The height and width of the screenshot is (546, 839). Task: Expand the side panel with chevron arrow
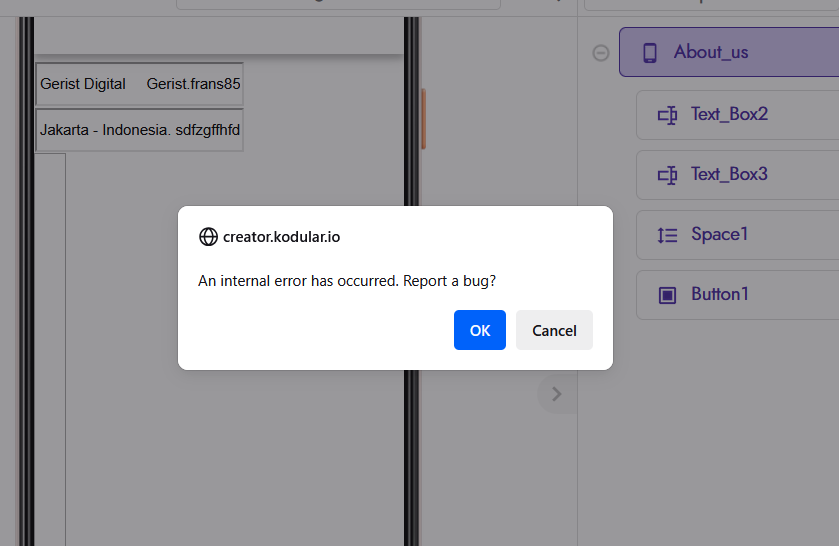556,394
